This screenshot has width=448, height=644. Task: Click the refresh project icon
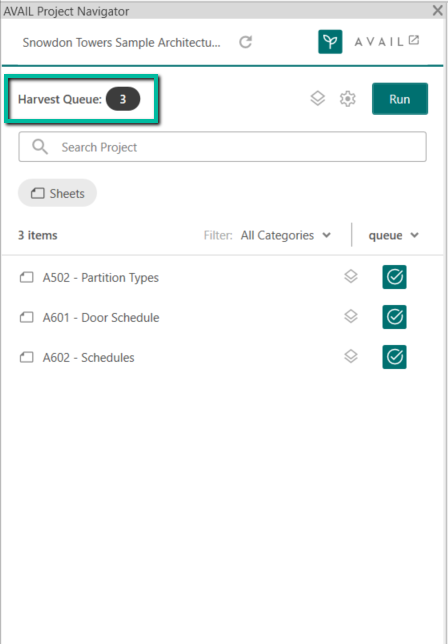click(246, 42)
